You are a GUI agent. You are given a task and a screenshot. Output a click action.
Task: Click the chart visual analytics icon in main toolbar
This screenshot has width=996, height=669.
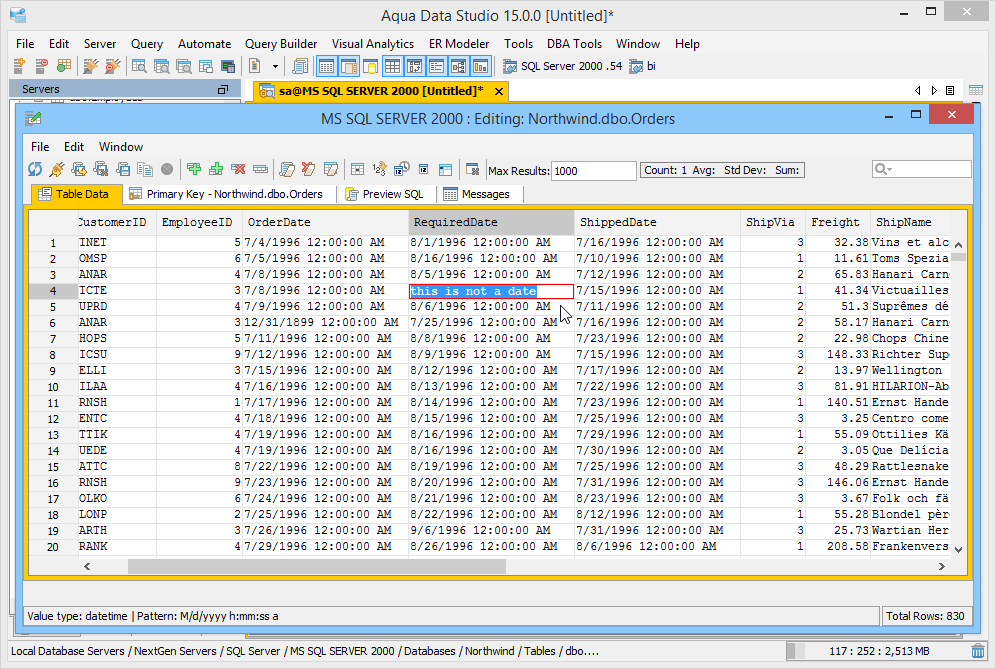[480, 65]
